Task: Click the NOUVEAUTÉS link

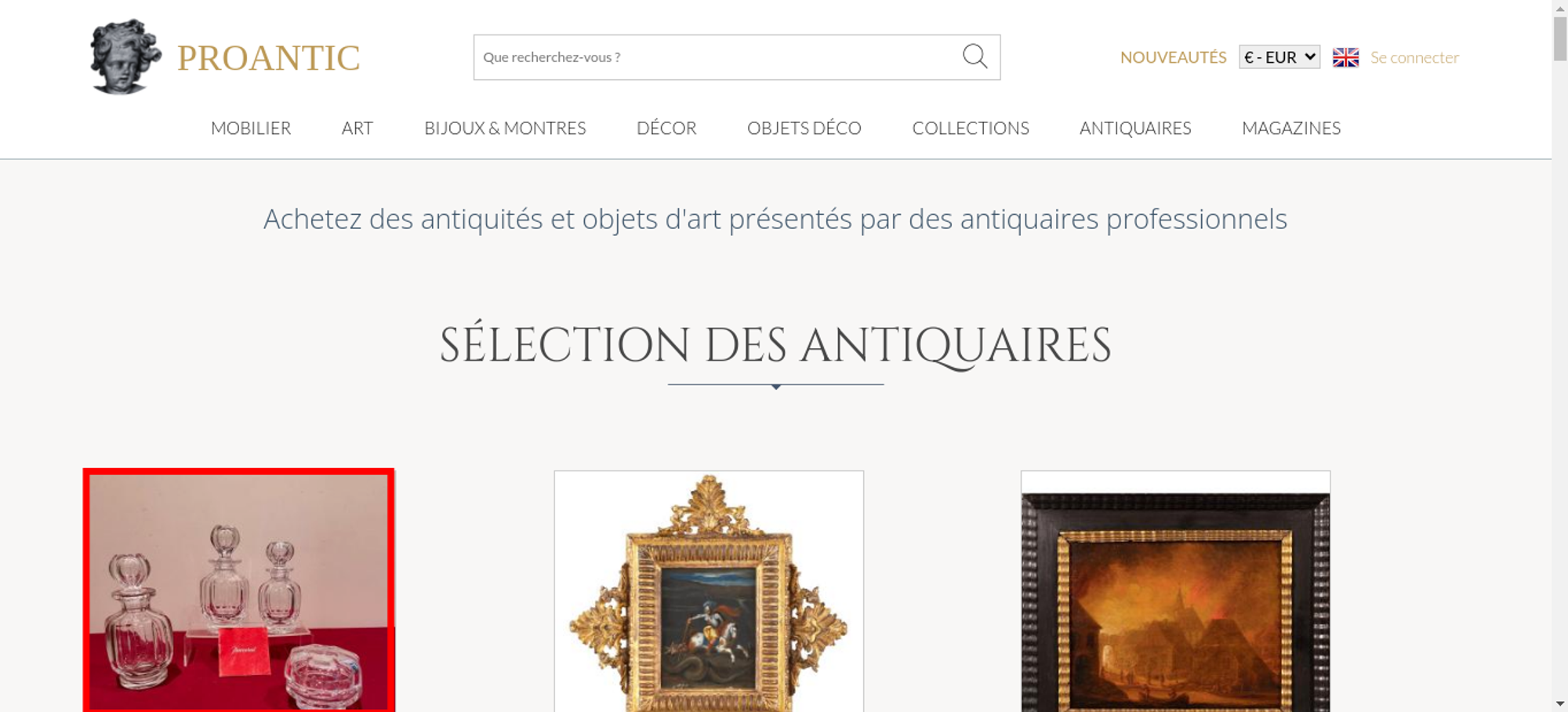Action: [x=1173, y=57]
